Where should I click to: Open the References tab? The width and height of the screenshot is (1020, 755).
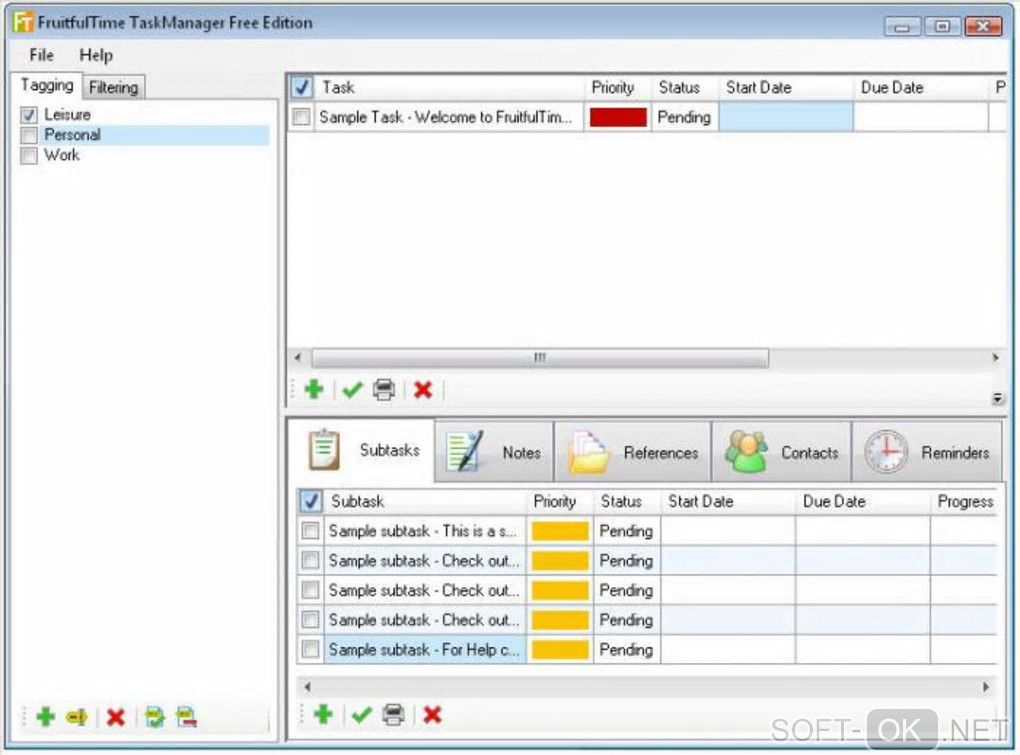[632, 452]
